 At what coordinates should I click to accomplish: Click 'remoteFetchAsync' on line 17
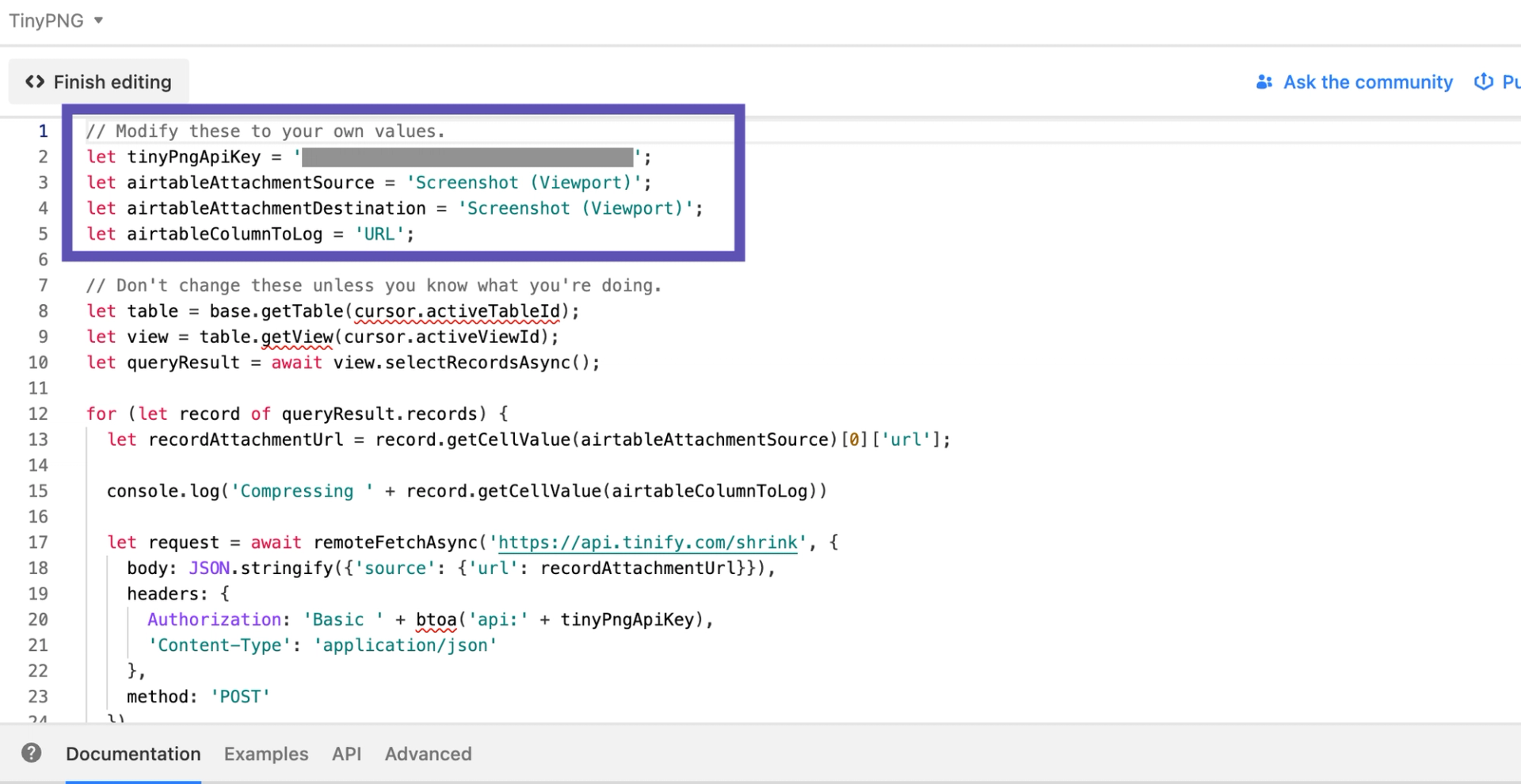point(396,542)
